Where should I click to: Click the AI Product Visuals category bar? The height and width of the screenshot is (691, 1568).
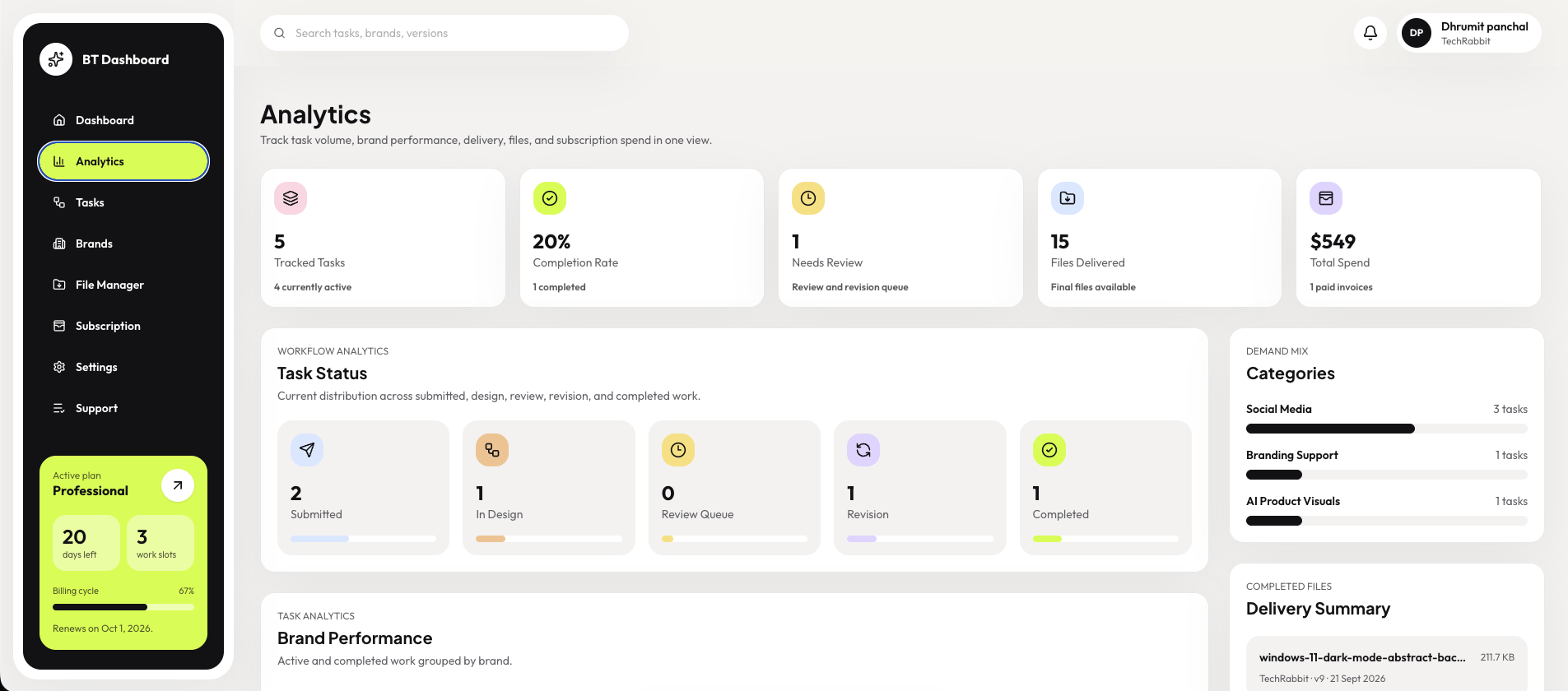pos(1387,521)
